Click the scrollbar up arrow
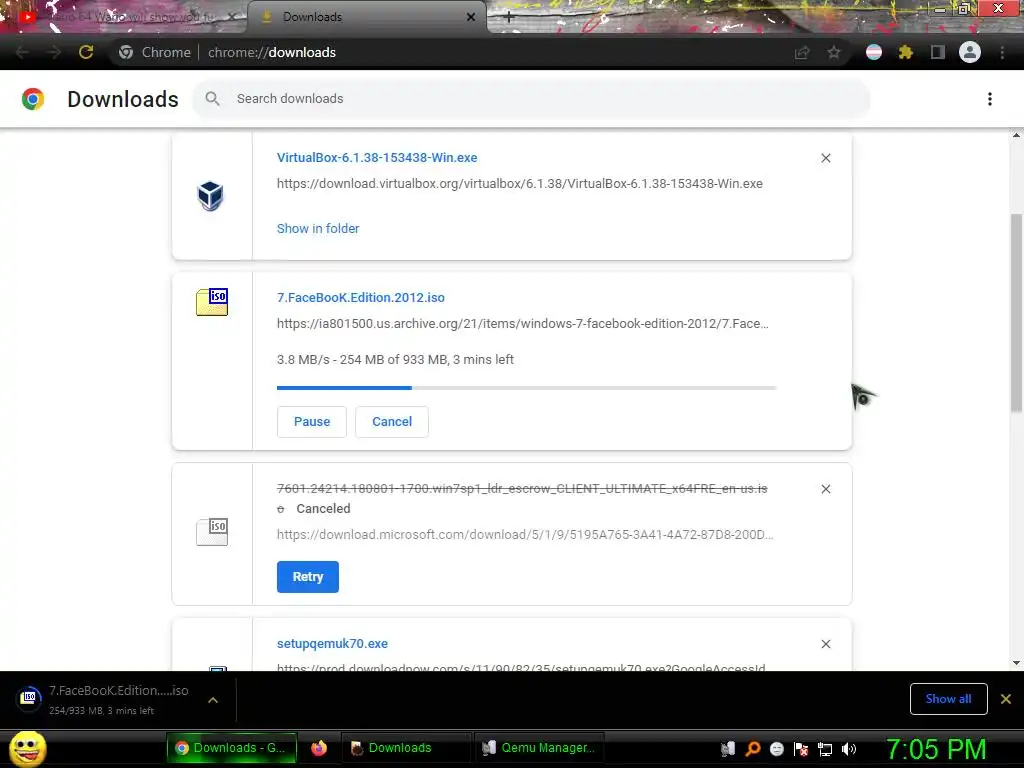 click(x=1016, y=135)
